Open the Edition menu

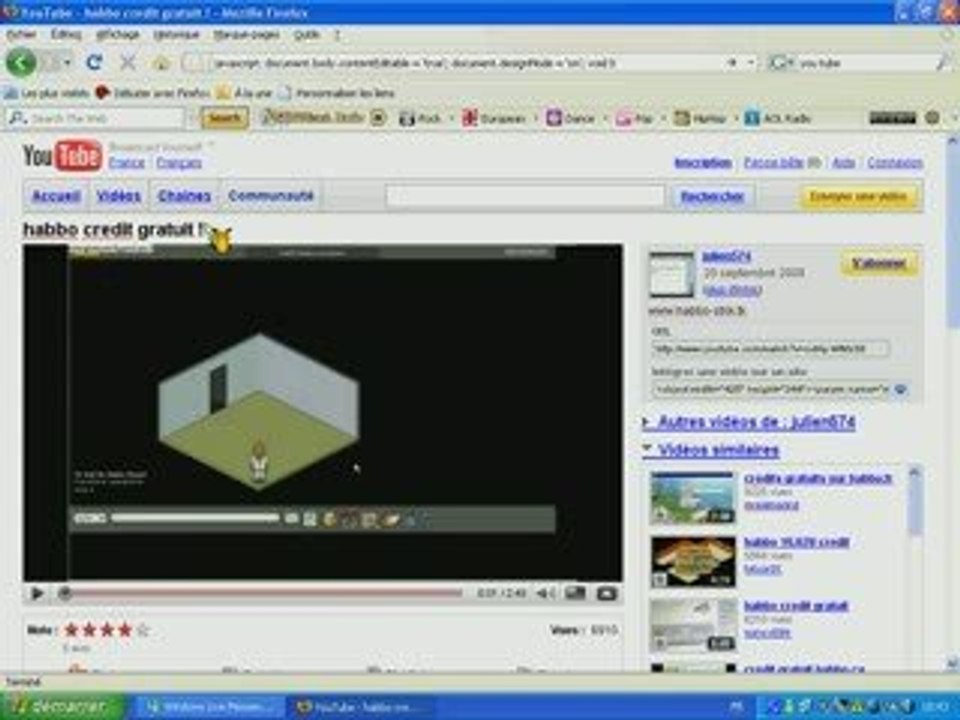tap(66, 34)
